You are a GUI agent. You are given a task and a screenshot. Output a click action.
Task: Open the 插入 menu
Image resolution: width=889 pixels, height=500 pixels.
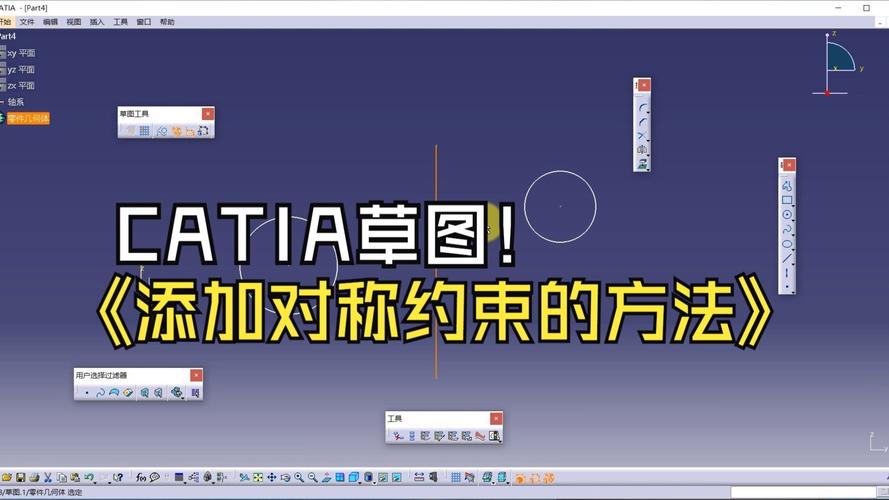pyautogui.click(x=97, y=22)
